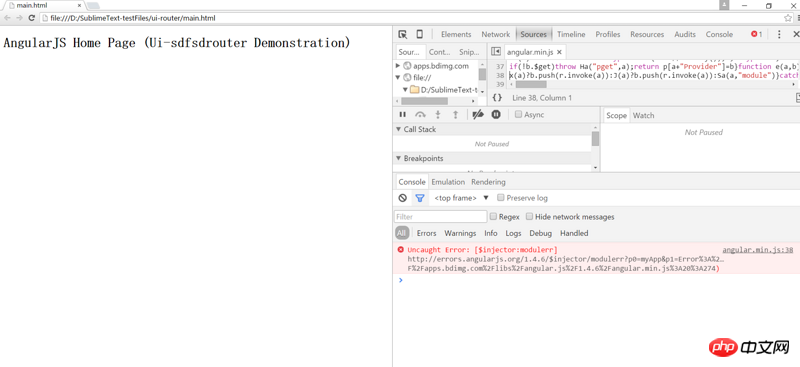Close the angular.min.js file tab
The height and width of the screenshot is (367, 800).
click(559, 52)
